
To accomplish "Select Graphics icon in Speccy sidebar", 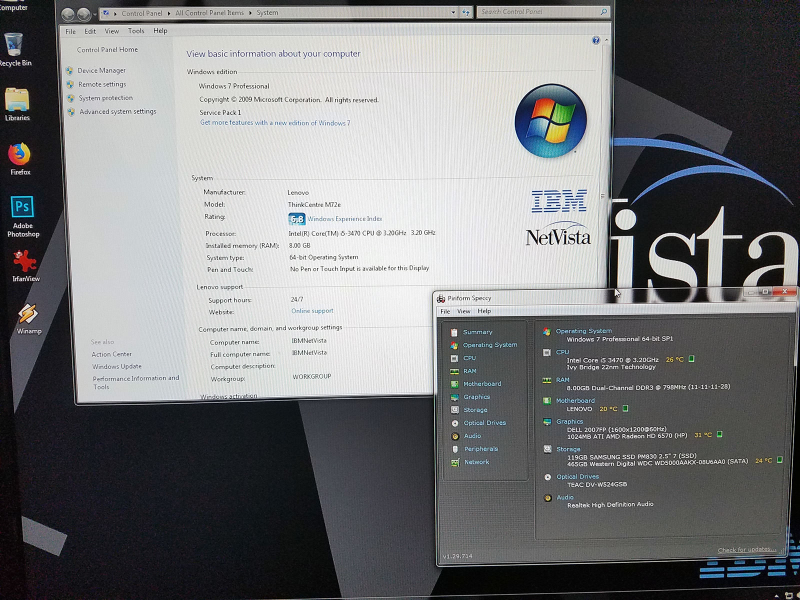I will pyautogui.click(x=454, y=397).
